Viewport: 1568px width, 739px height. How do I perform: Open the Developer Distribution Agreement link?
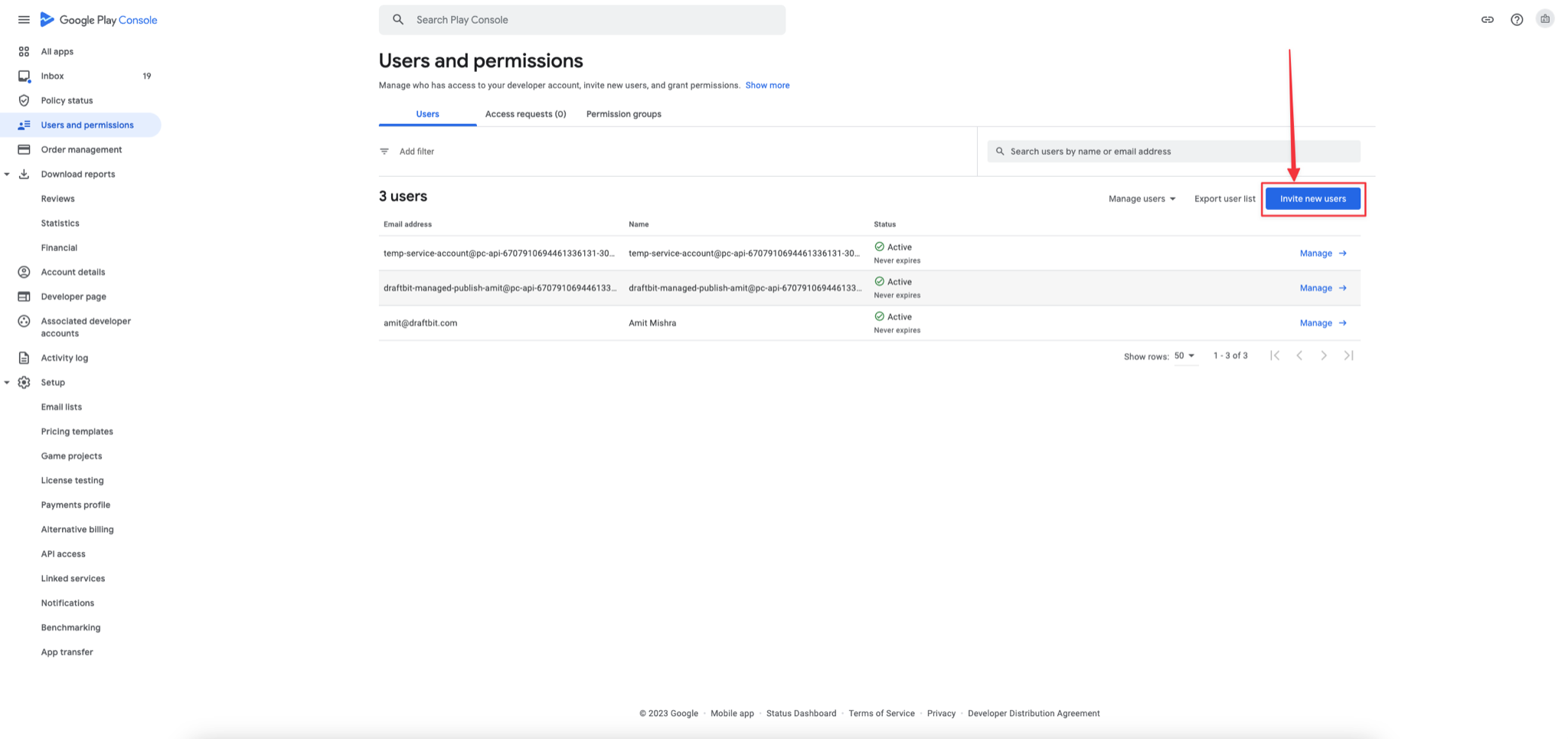pos(1034,713)
